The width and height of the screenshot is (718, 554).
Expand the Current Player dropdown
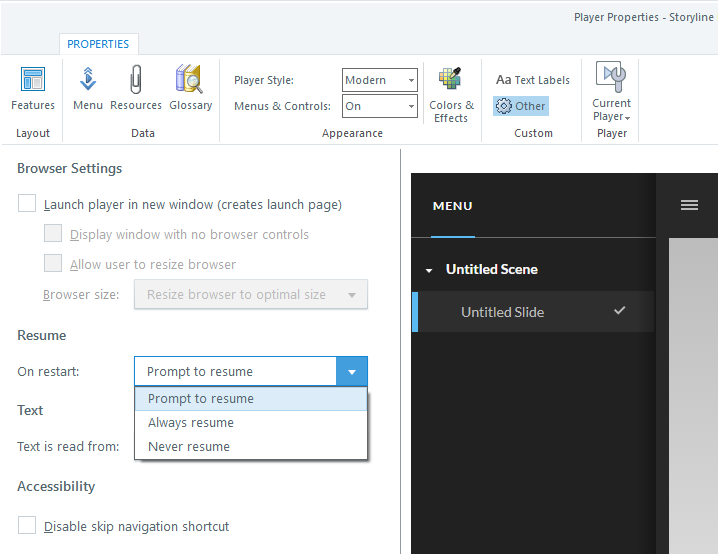[x=611, y=110]
